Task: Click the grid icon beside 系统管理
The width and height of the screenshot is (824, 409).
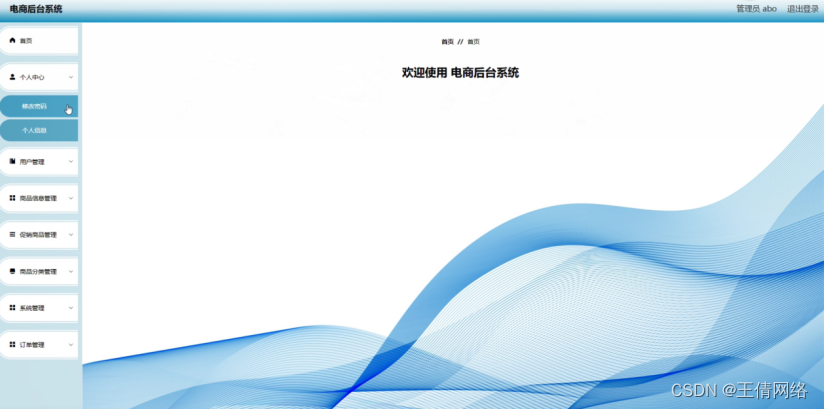Action: [13, 308]
